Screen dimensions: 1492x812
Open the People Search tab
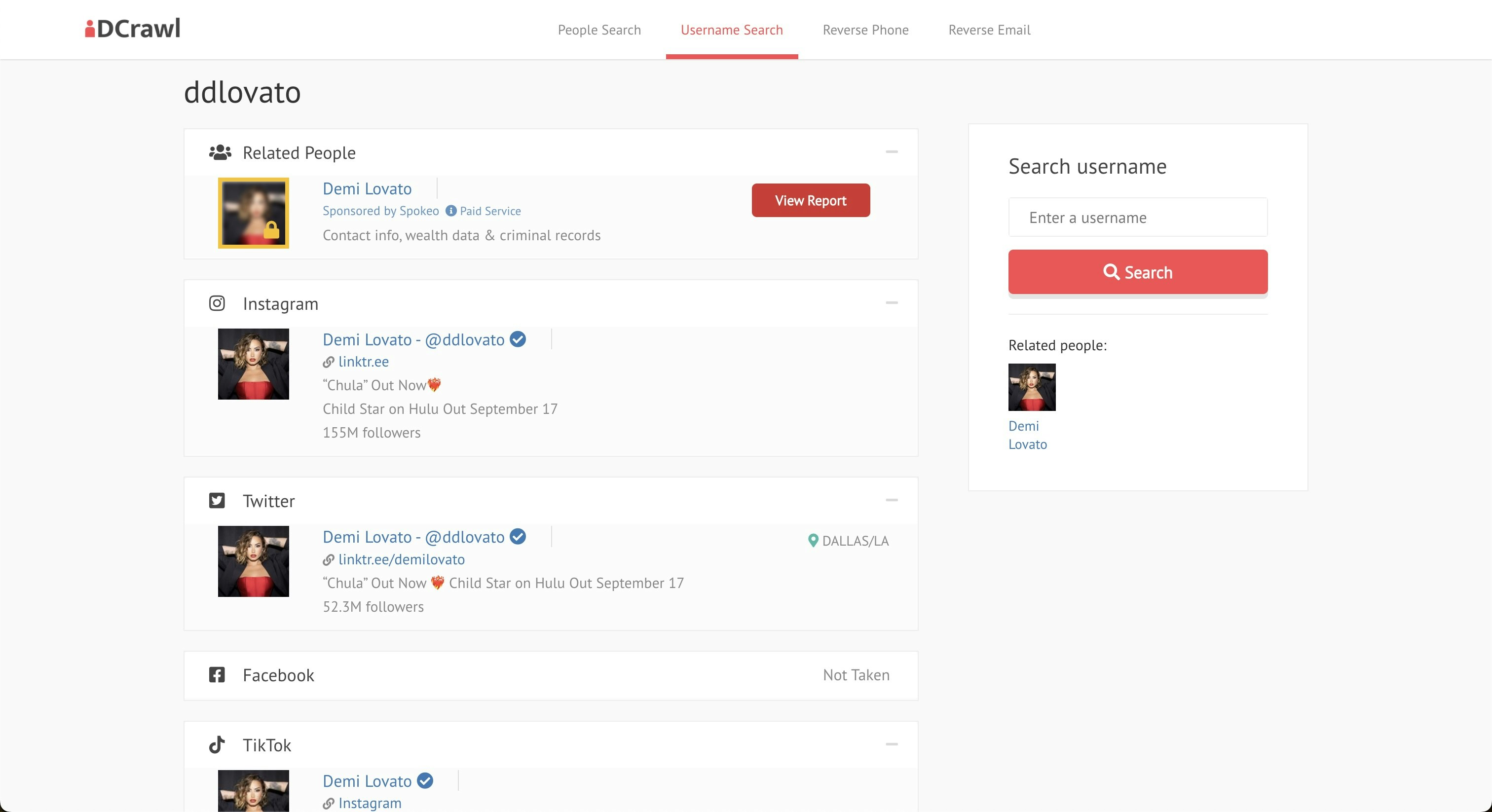pyautogui.click(x=599, y=30)
